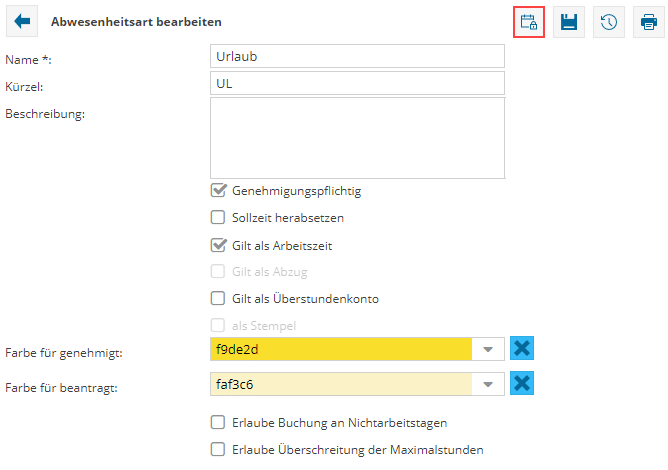668x470 pixels.
Task: Click the Kürzel field containing UL
Action: tap(356, 85)
